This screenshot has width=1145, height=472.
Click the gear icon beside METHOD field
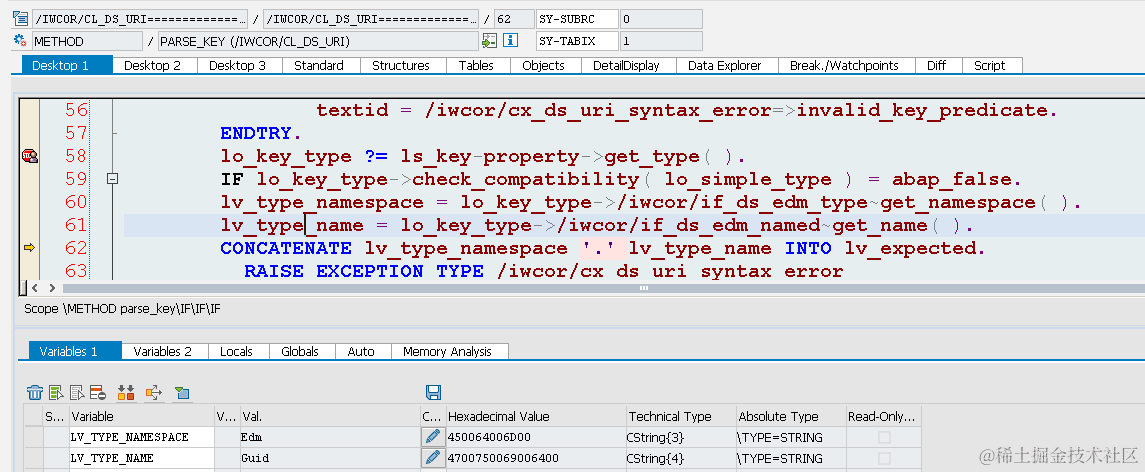click(20, 41)
